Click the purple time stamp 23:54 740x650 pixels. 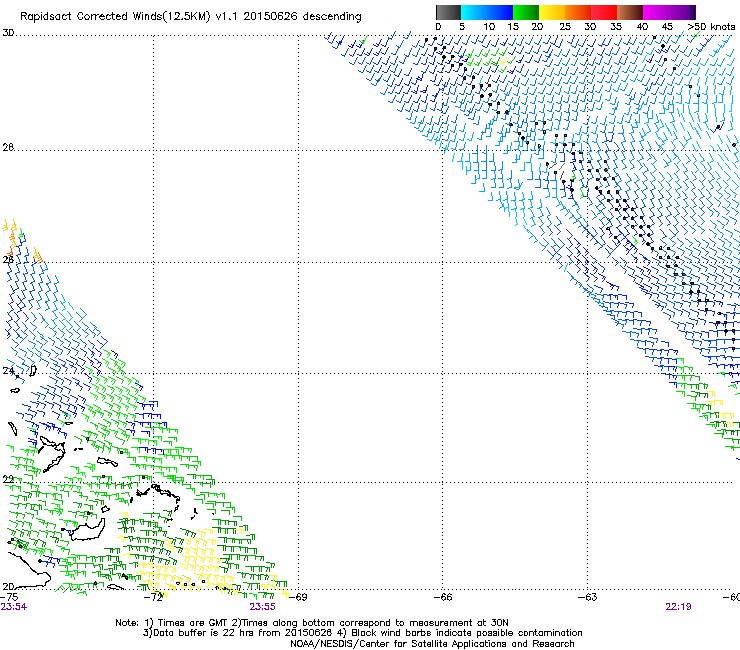(x=14, y=607)
